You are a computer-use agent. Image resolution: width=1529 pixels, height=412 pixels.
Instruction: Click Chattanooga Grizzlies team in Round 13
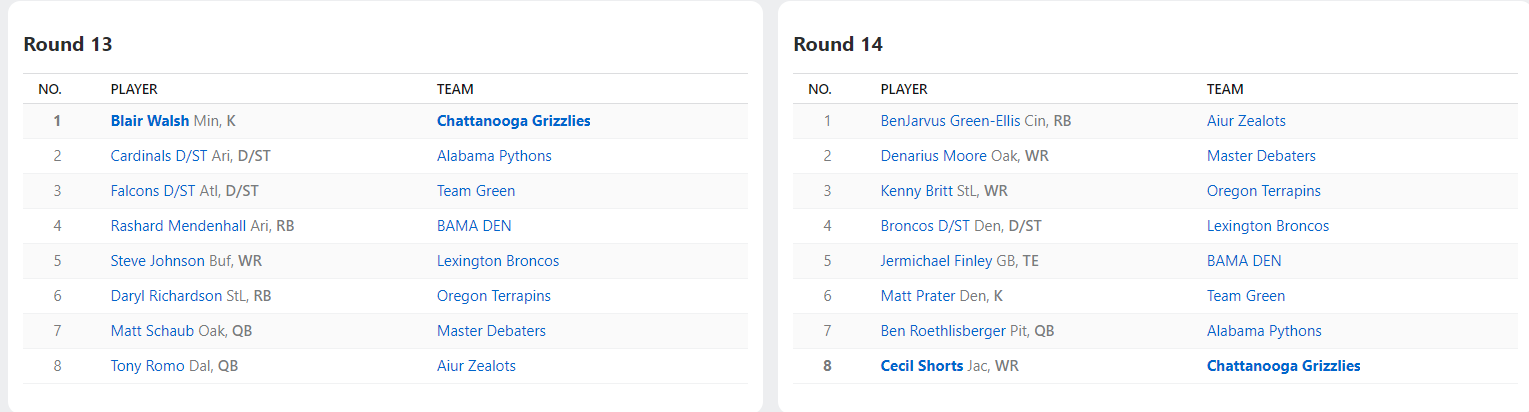pos(513,121)
